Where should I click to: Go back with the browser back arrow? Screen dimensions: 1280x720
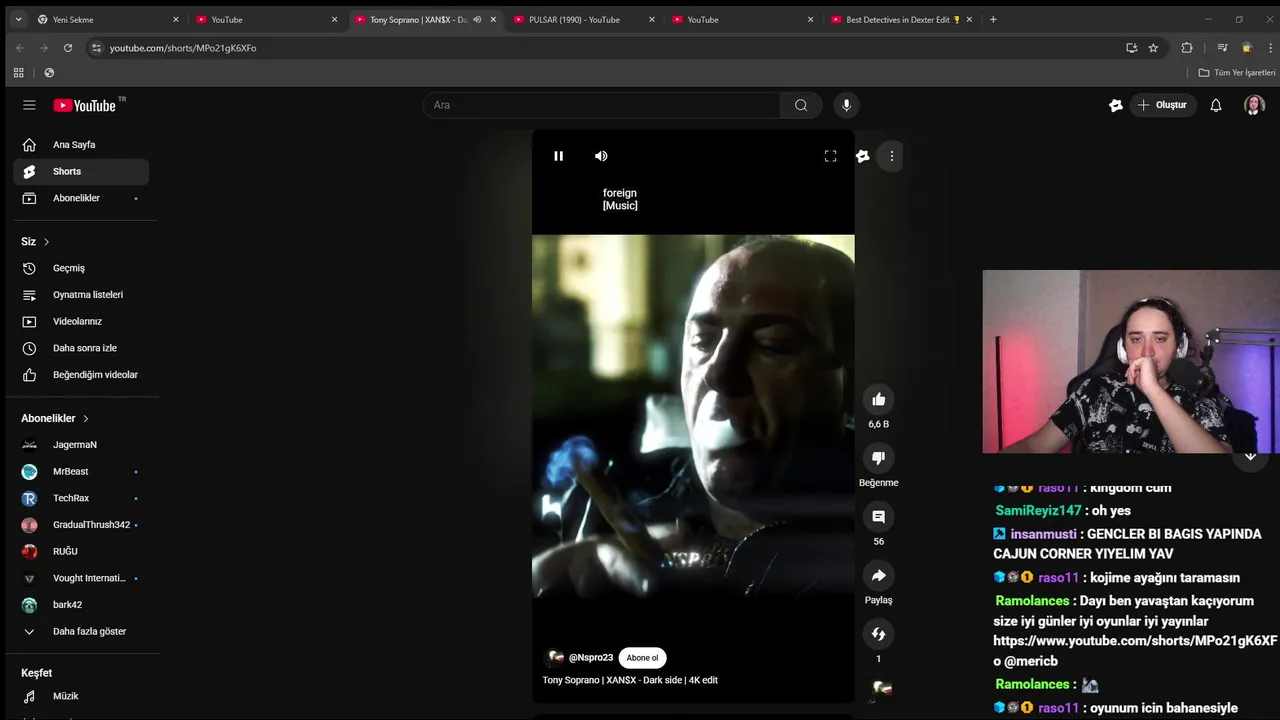[x=19, y=48]
